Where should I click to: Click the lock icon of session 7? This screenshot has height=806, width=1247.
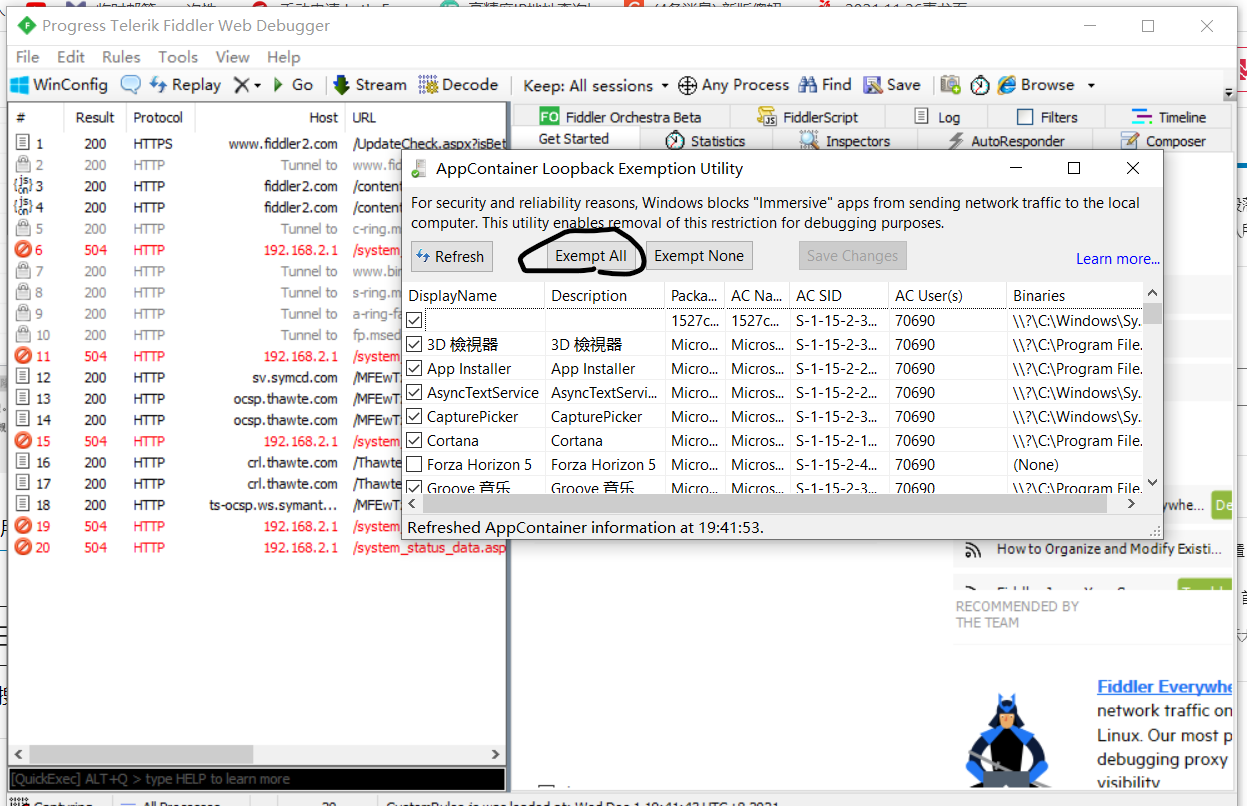point(23,271)
